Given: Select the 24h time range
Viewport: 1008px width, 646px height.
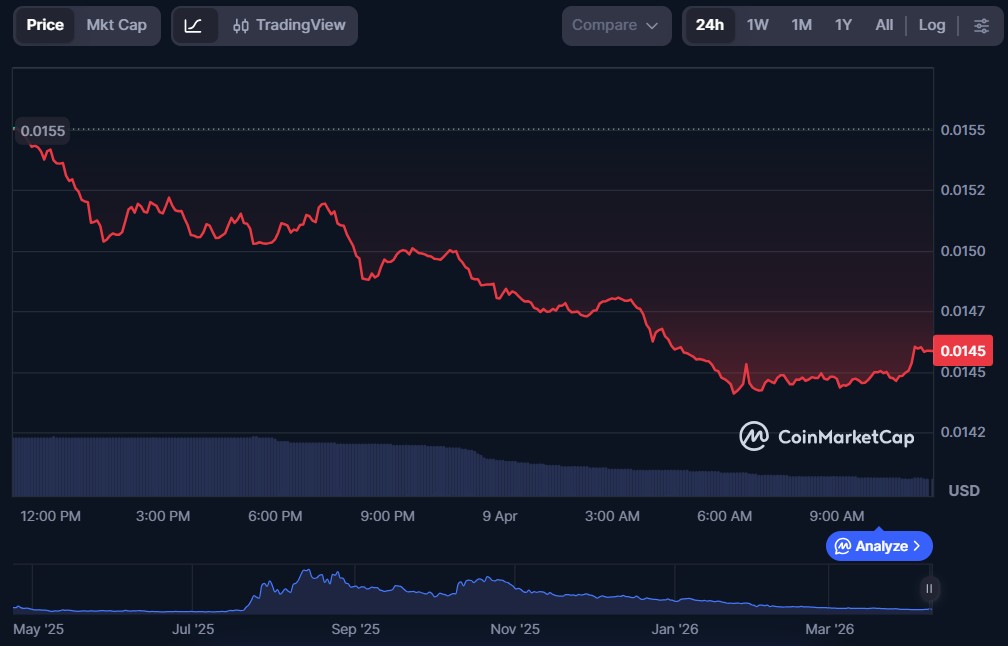Looking at the screenshot, I should pyautogui.click(x=709, y=25).
